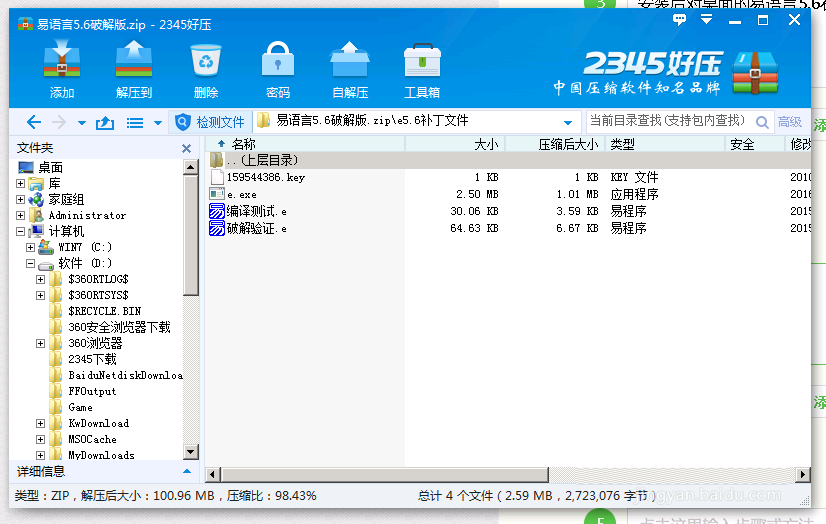Image resolution: width=826 pixels, height=524 pixels.
Task: Click the folder tree scroll-up arrow
Action: [x=191, y=167]
